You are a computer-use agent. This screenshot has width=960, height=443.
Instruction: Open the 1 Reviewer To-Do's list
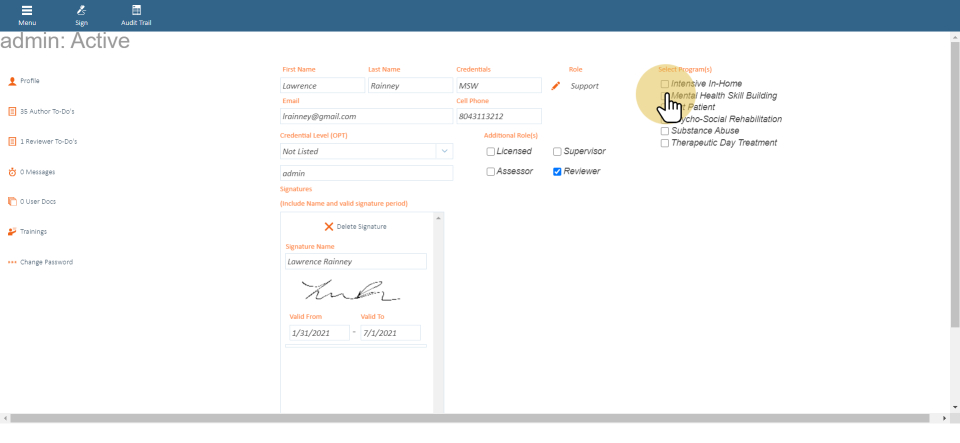(48, 142)
